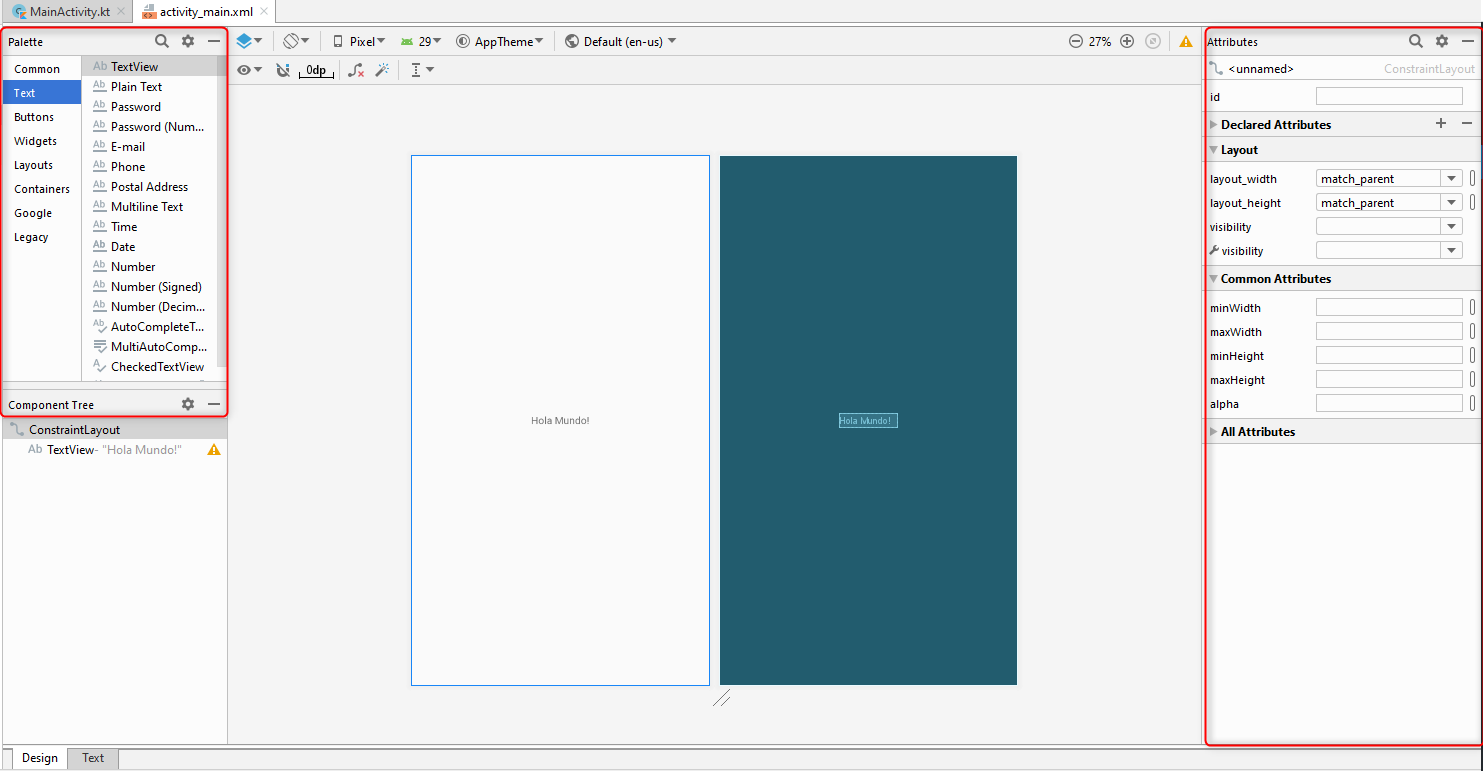Click the Palette search magnifier icon
This screenshot has width=1483, height=771.
pyautogui.click(x=161, y=41)
